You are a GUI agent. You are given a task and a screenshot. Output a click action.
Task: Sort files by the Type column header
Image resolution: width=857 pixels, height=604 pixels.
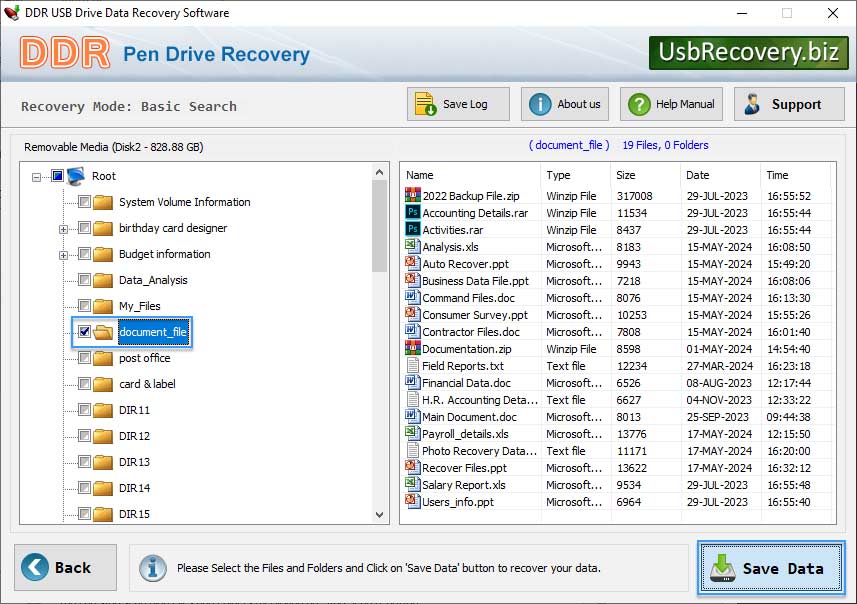click(x=558, y=175)
